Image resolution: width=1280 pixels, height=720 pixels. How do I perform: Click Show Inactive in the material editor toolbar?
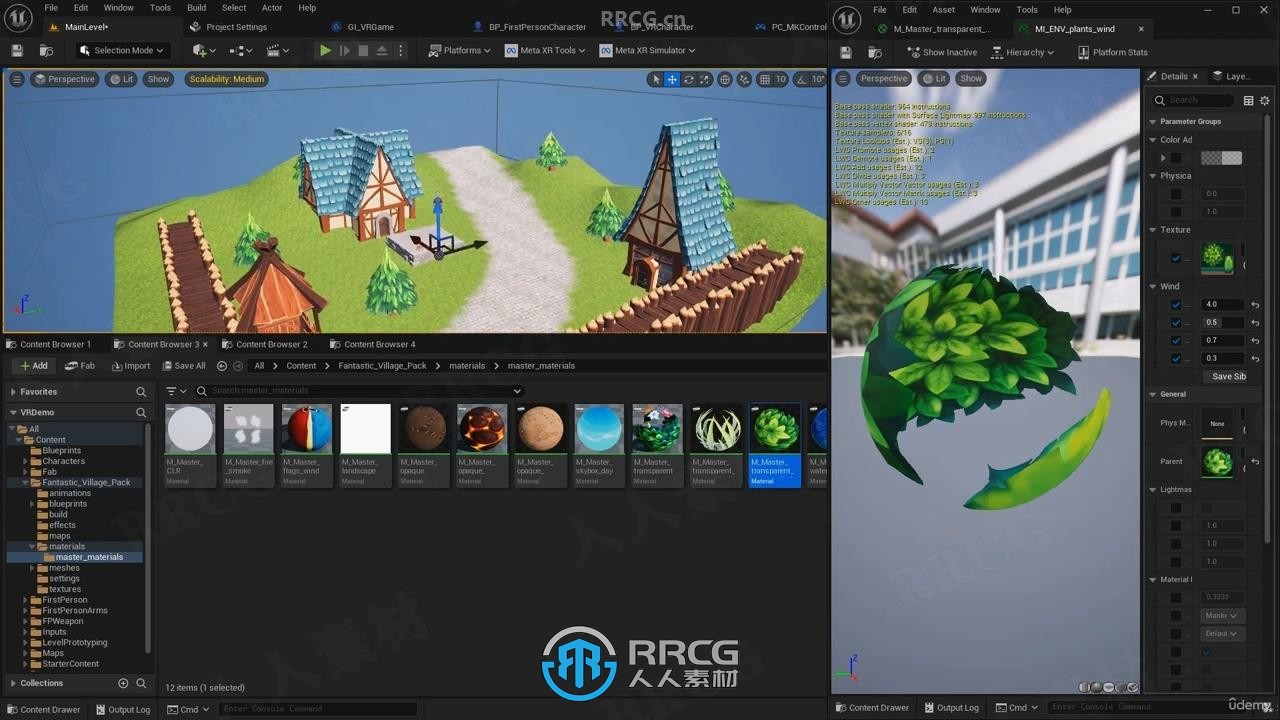click(x=941, y=52)
